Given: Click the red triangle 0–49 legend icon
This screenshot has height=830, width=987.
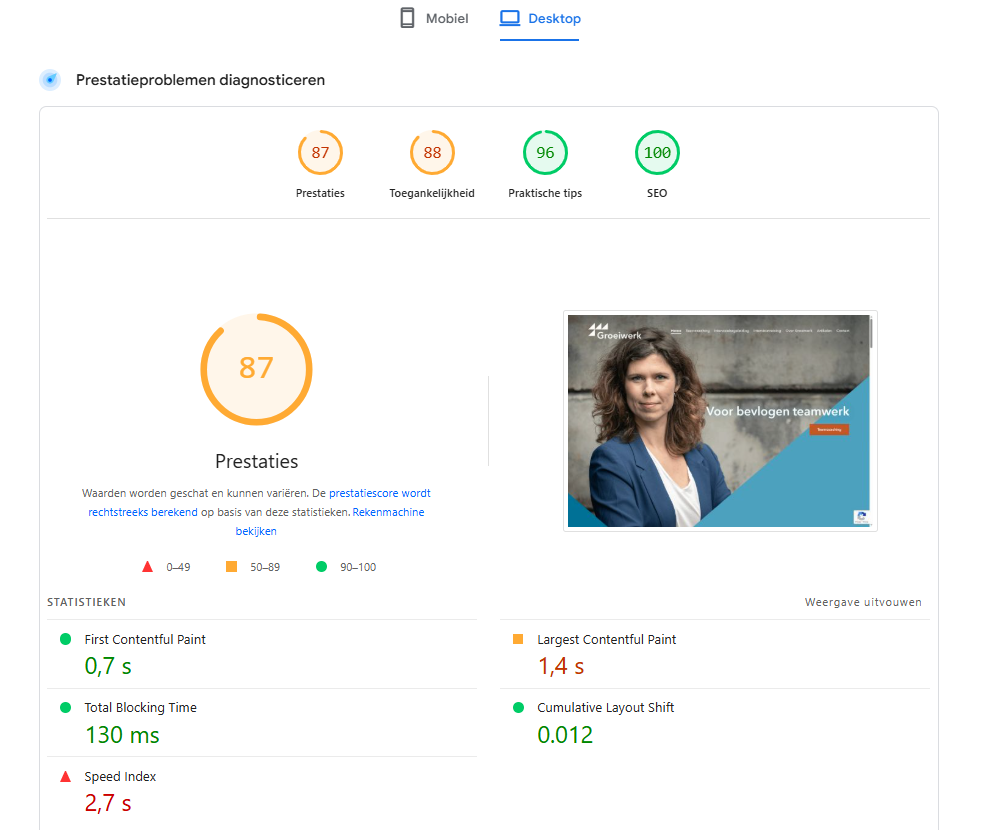Looking at the screenshot, I should [x=148, y=567].
